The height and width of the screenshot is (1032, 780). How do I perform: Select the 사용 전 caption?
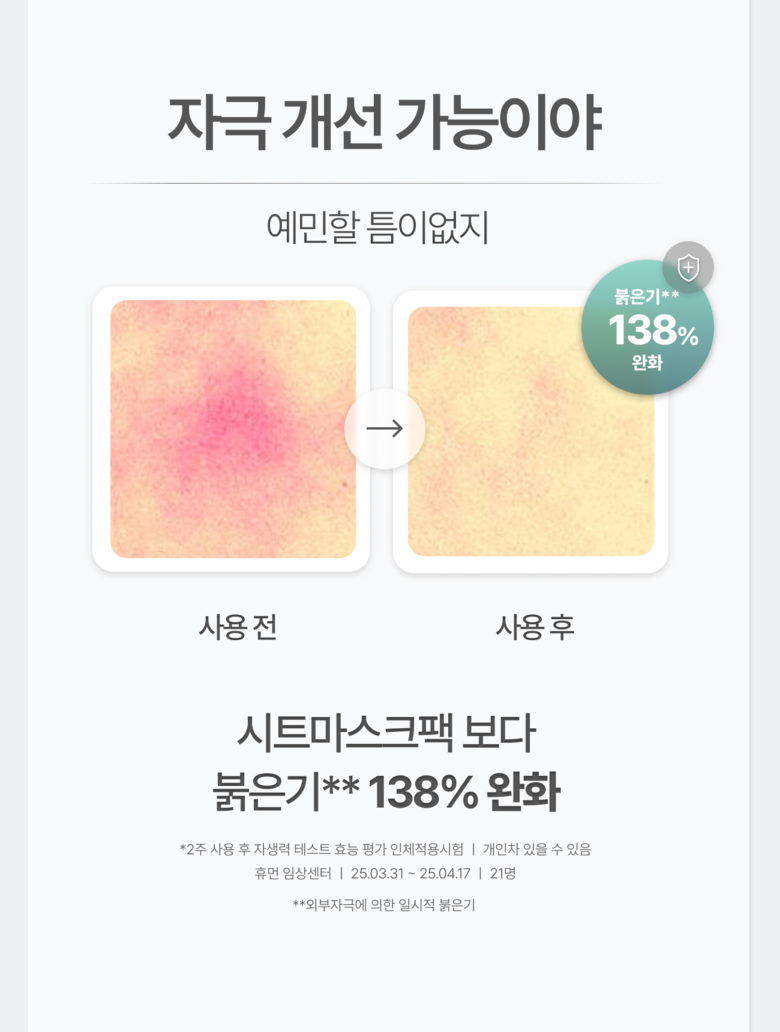coord(237,627)
